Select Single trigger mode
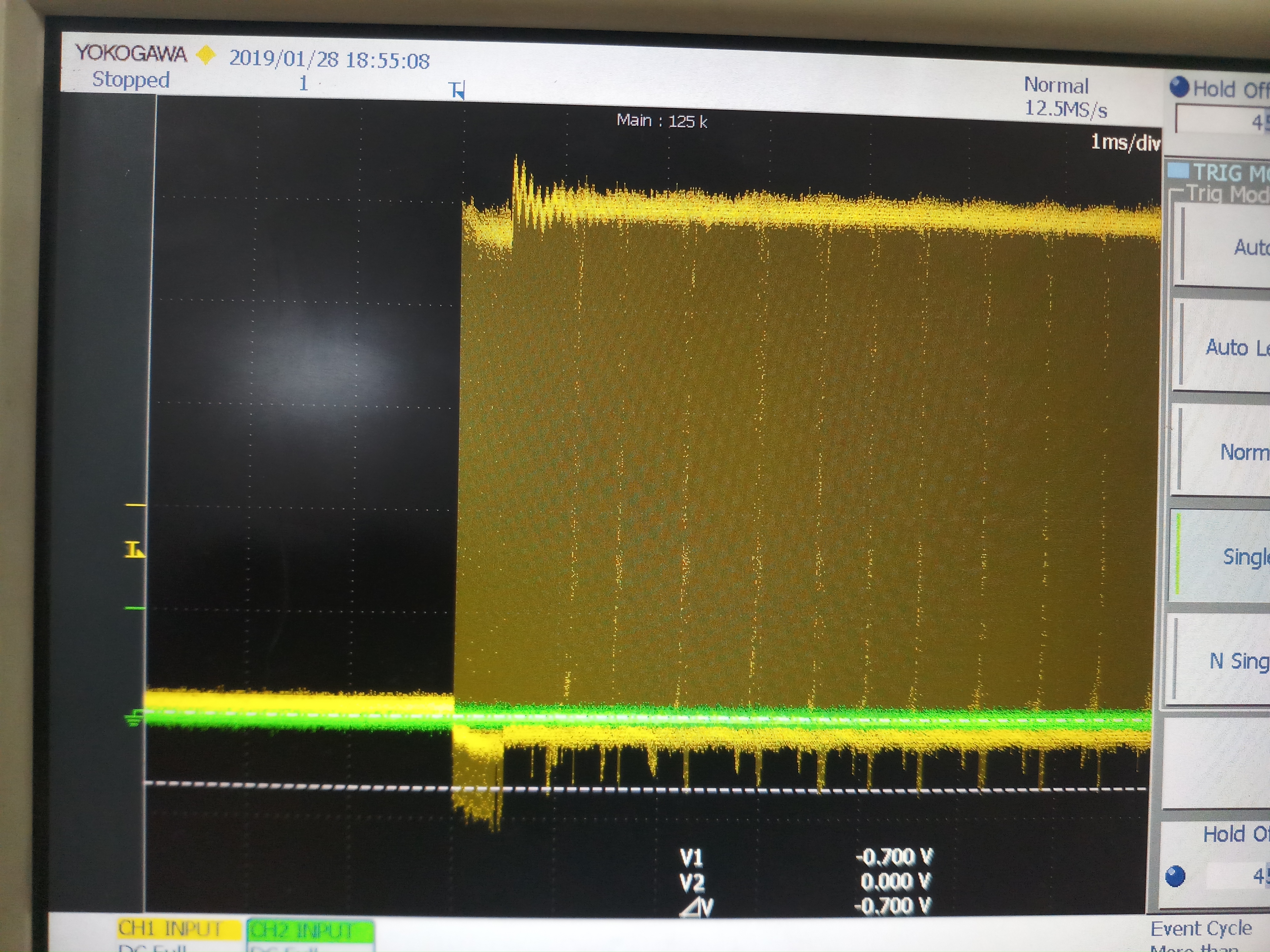This screenshot has height=952, width=1270. tap(1220, 556)
